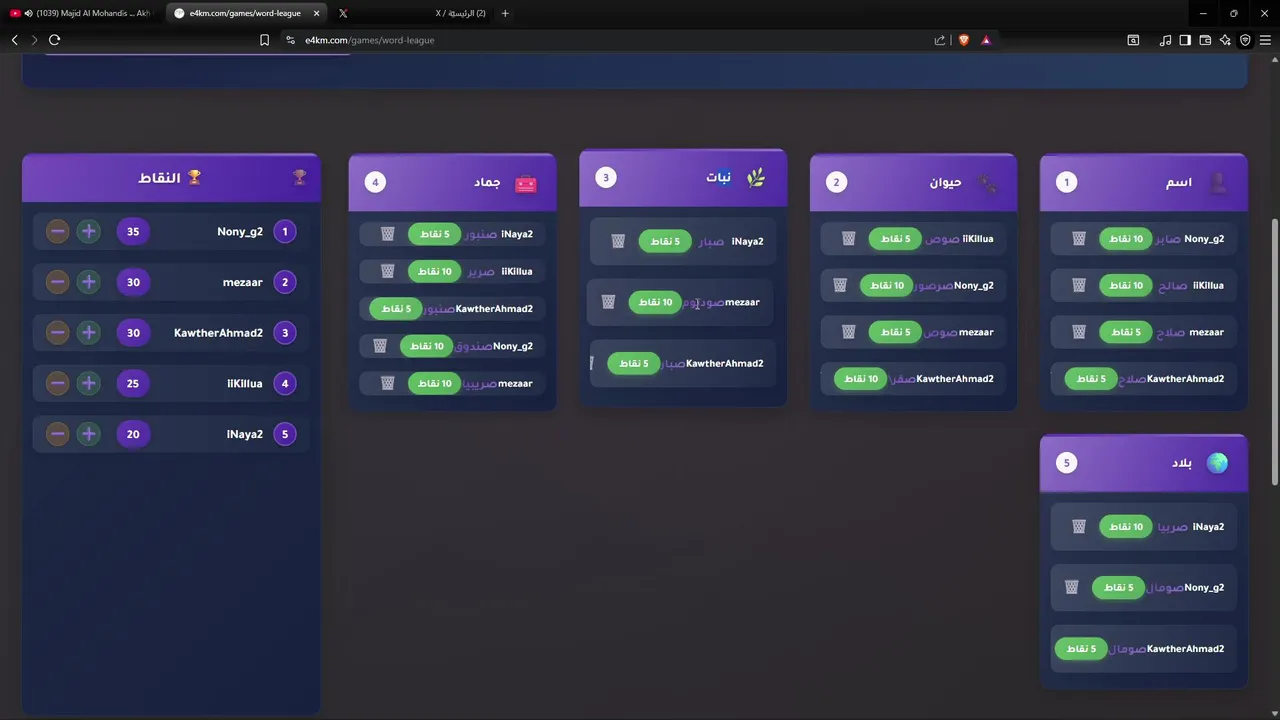Viewport: 1280px width, 720px height.
Task: Delete mezaar's answer in the حيوان column
Action: 849,332
